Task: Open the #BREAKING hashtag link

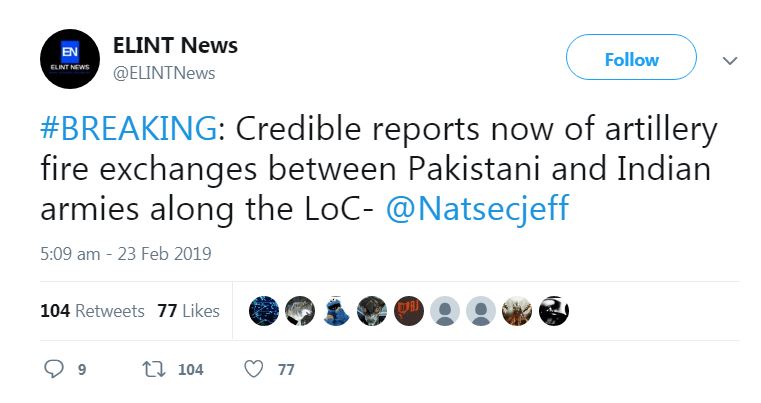Action: click(127, 130)
